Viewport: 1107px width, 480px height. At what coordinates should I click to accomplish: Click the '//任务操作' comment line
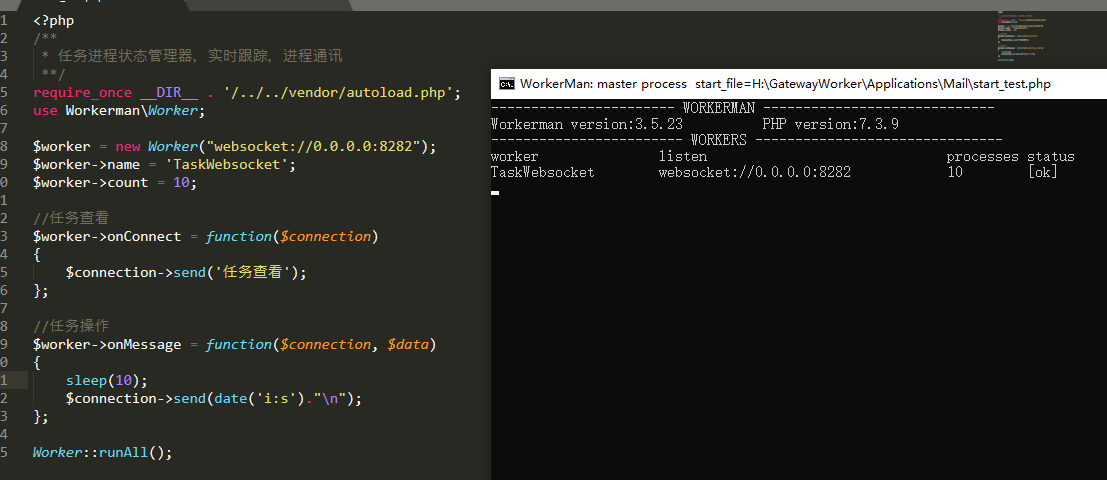click(71, 326)
